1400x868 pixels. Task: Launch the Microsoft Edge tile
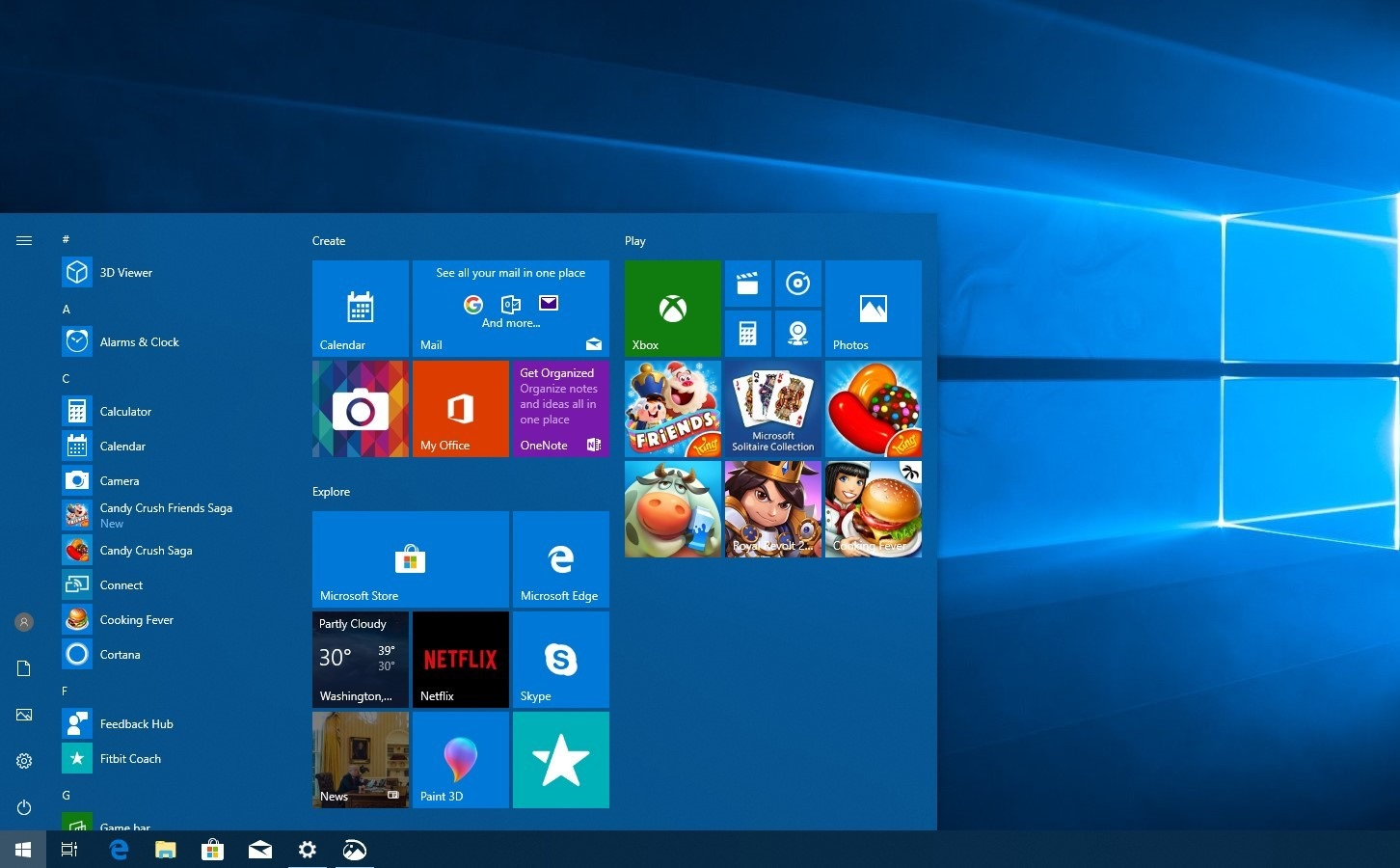[x=561, y=559]
